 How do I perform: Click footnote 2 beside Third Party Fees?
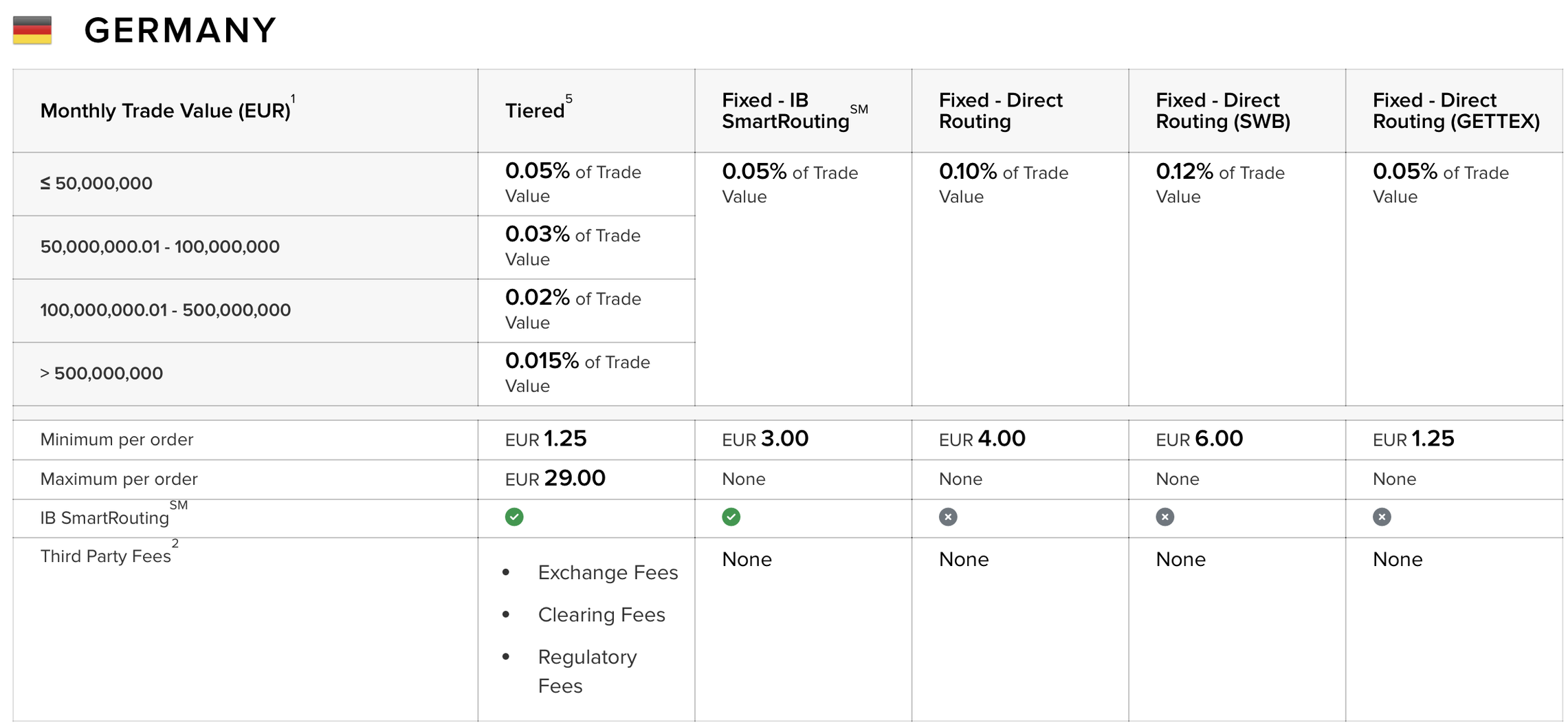click(175, 543)
